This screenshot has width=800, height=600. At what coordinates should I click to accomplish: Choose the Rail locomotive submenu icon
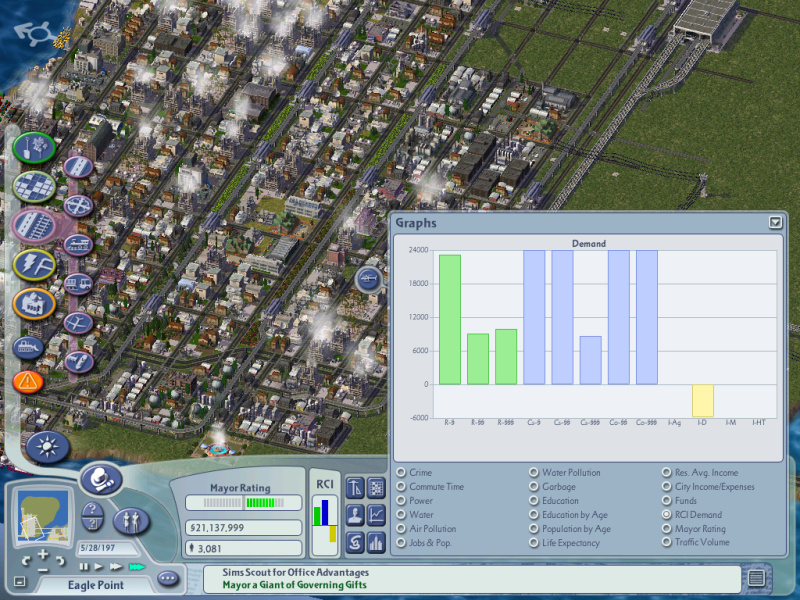[x=78, y=245]
